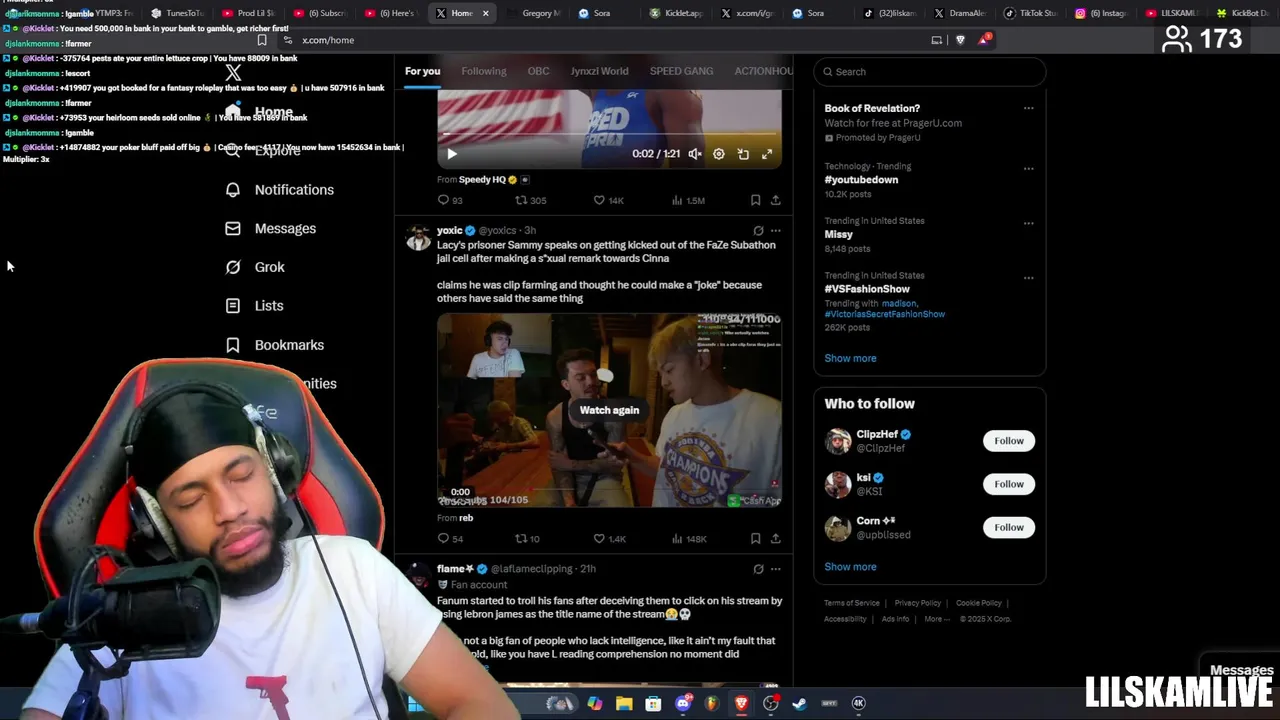Screen dimensions: 1280x720
Task: Follow ksi
Action: 1008,484
